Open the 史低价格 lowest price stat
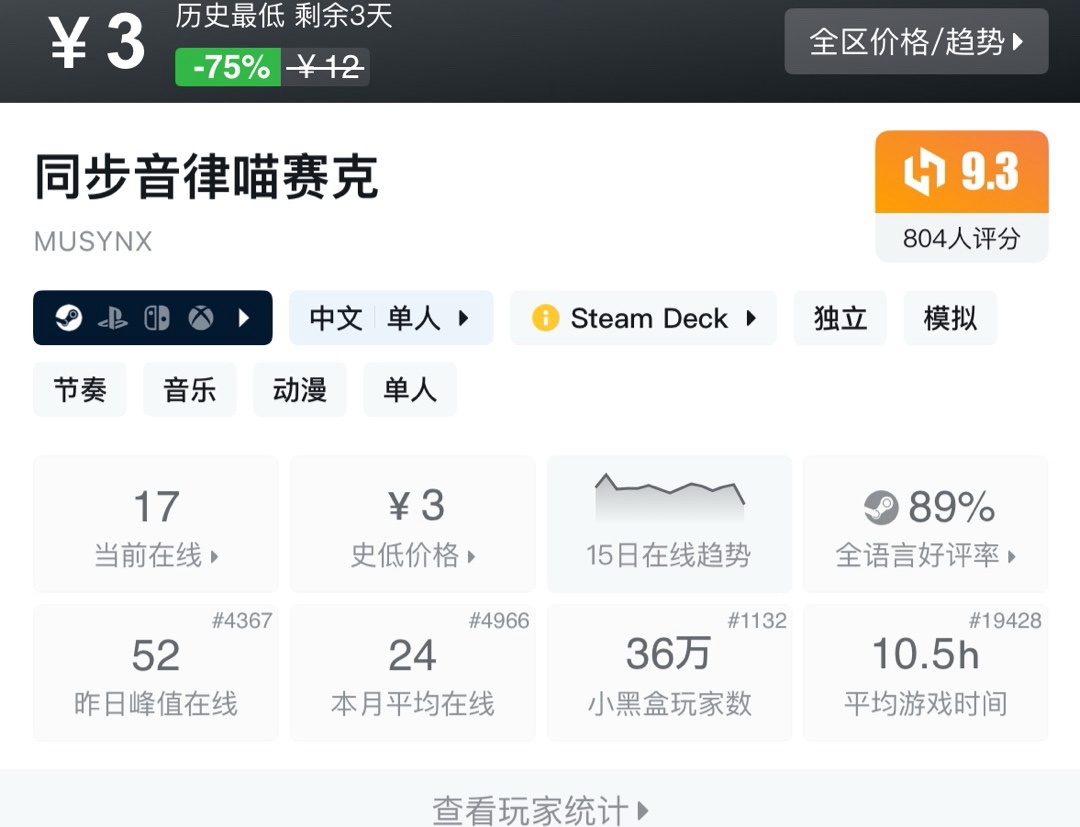 [x=413, y=523]
